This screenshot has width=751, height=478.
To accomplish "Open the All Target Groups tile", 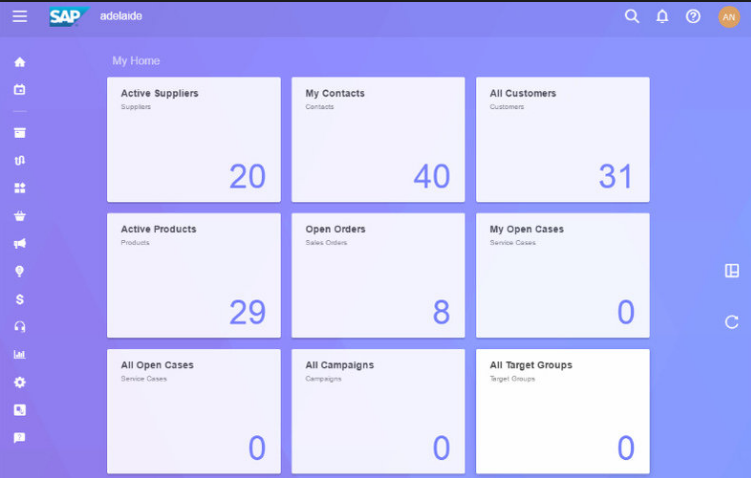I will pos(562,410).
